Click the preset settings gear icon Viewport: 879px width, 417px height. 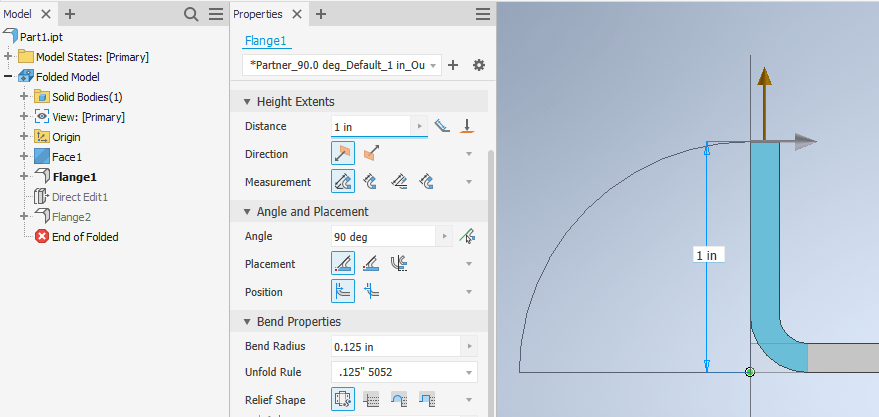[x=479, y=65]
